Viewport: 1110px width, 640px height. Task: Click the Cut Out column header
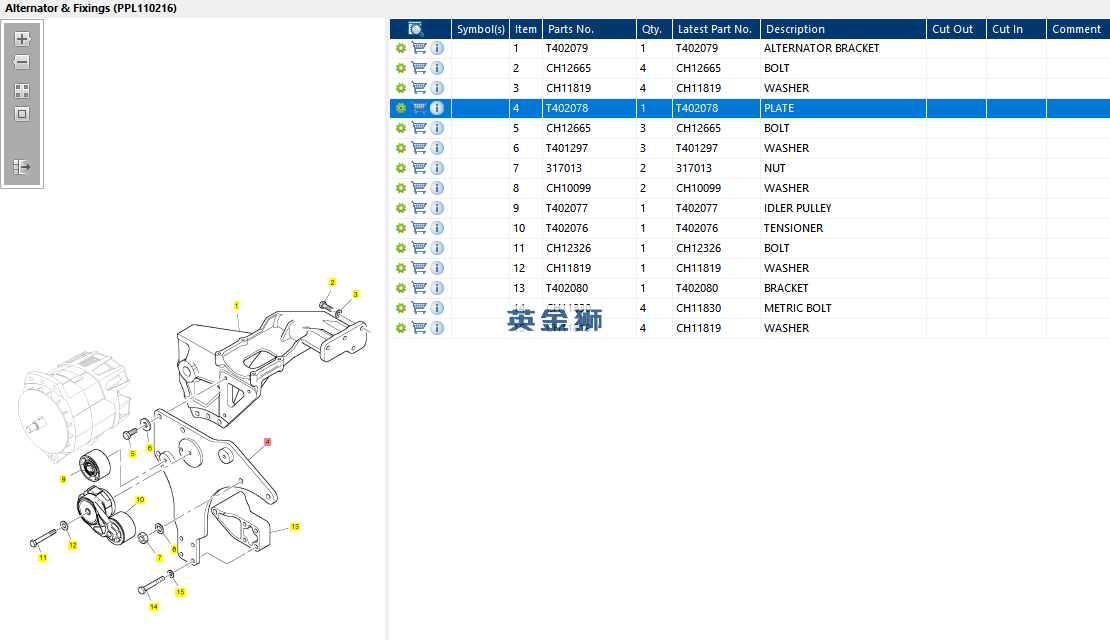coord(956,29)
